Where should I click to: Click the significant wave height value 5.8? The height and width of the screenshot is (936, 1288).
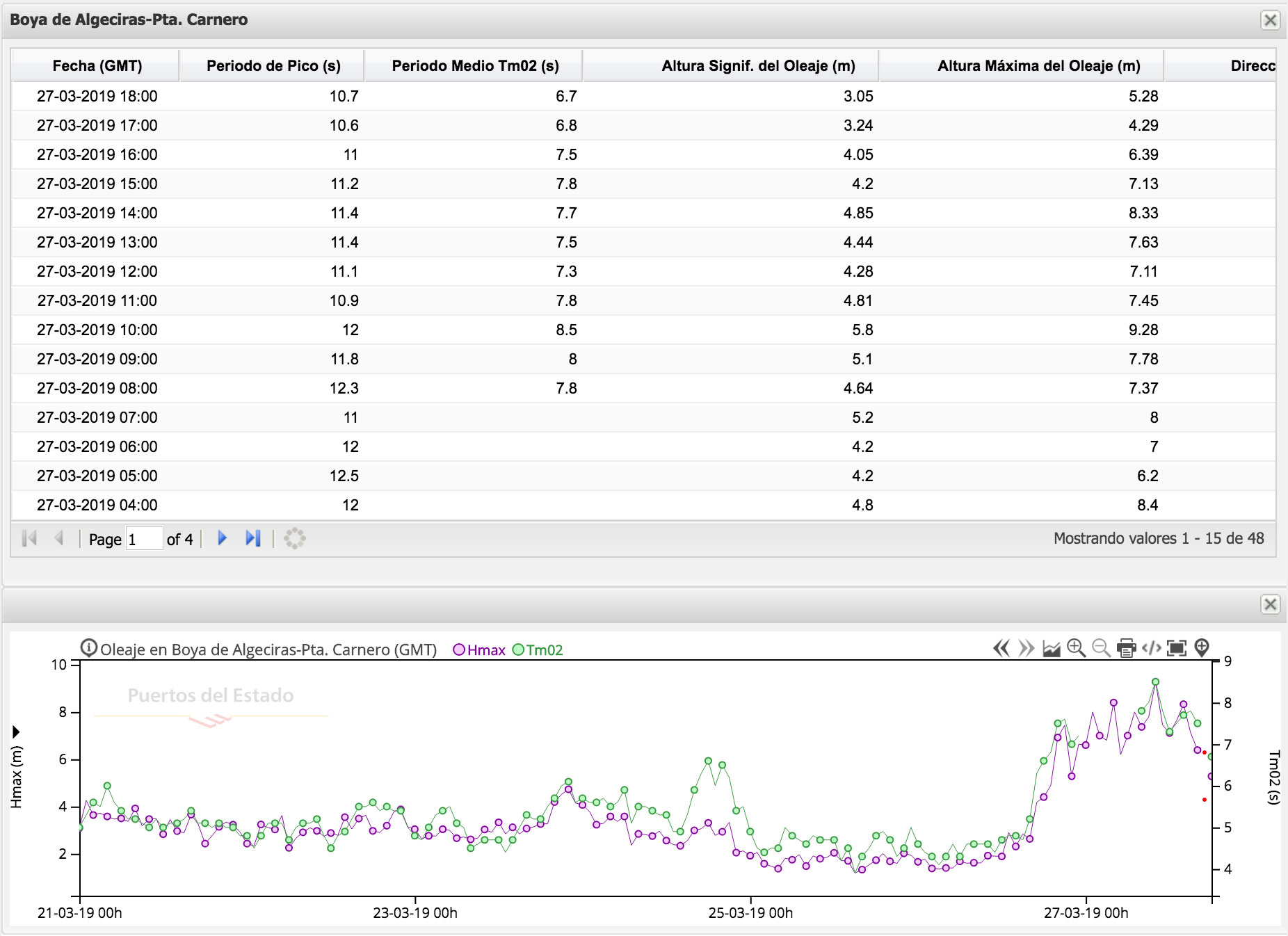tap(862, 330)
